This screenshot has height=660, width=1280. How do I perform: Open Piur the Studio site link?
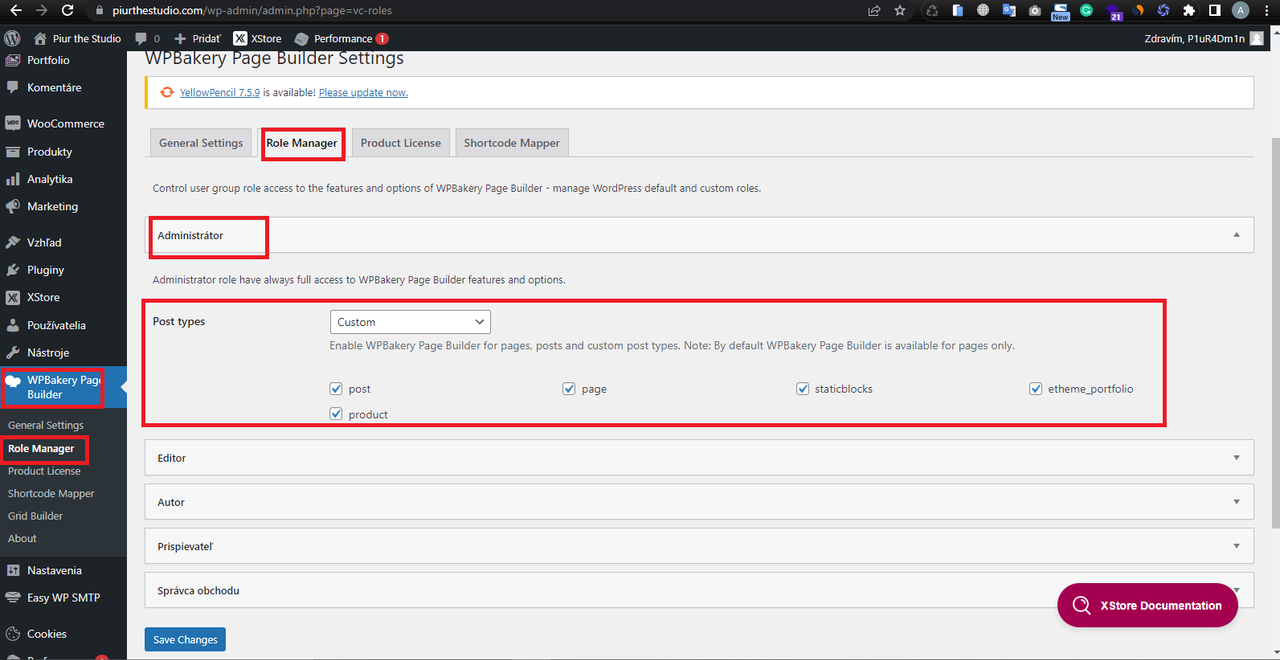click(77, 38)
